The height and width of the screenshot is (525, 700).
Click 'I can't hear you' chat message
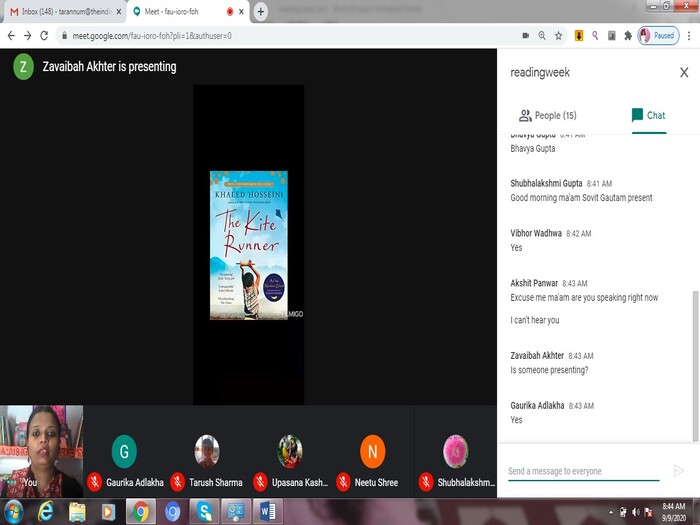pyautogui.click(x=534, y=320)
